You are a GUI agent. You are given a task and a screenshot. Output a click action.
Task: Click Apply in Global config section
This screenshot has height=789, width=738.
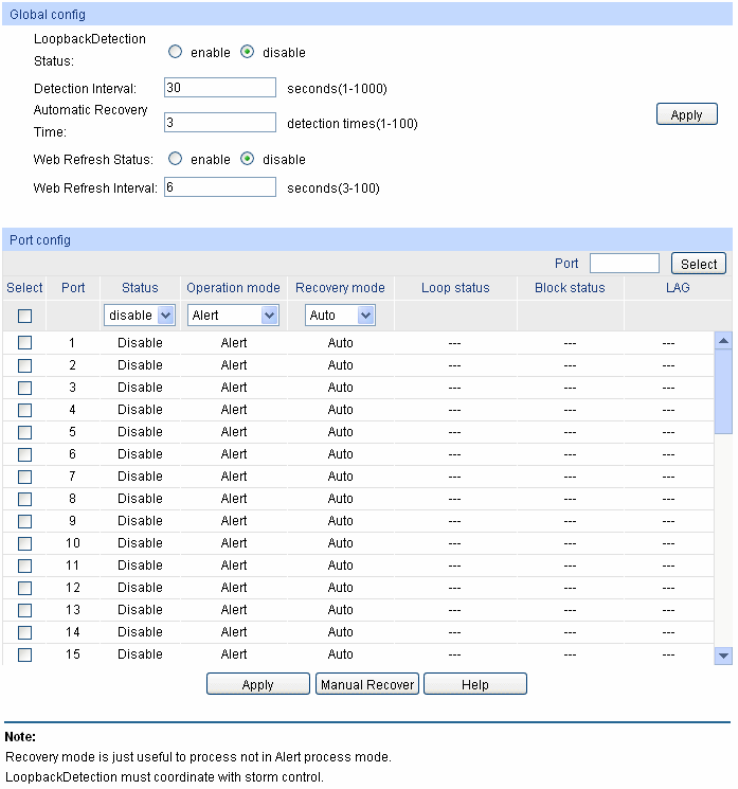pos(686,115)
